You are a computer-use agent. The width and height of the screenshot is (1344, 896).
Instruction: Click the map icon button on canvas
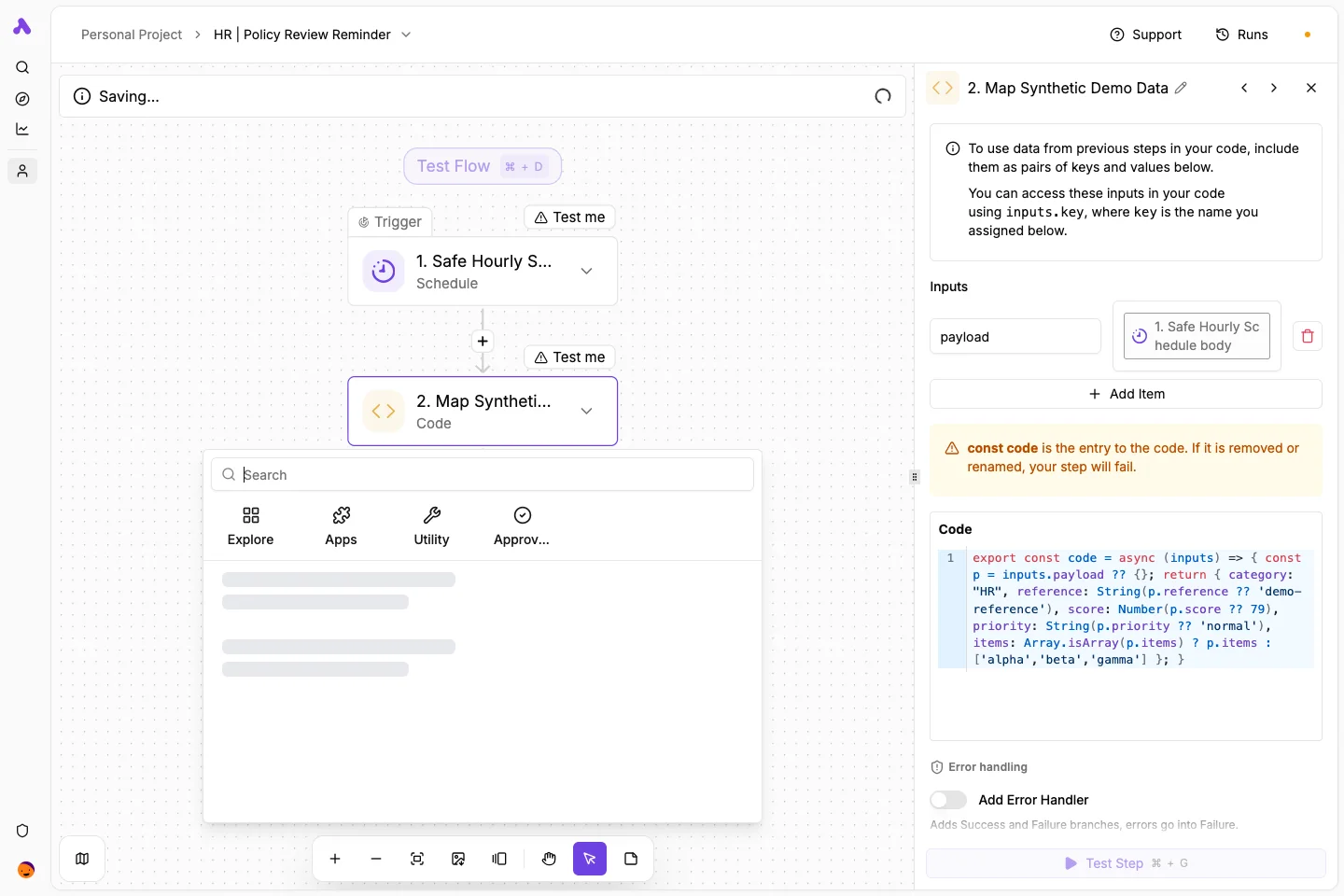click(82, 859)
